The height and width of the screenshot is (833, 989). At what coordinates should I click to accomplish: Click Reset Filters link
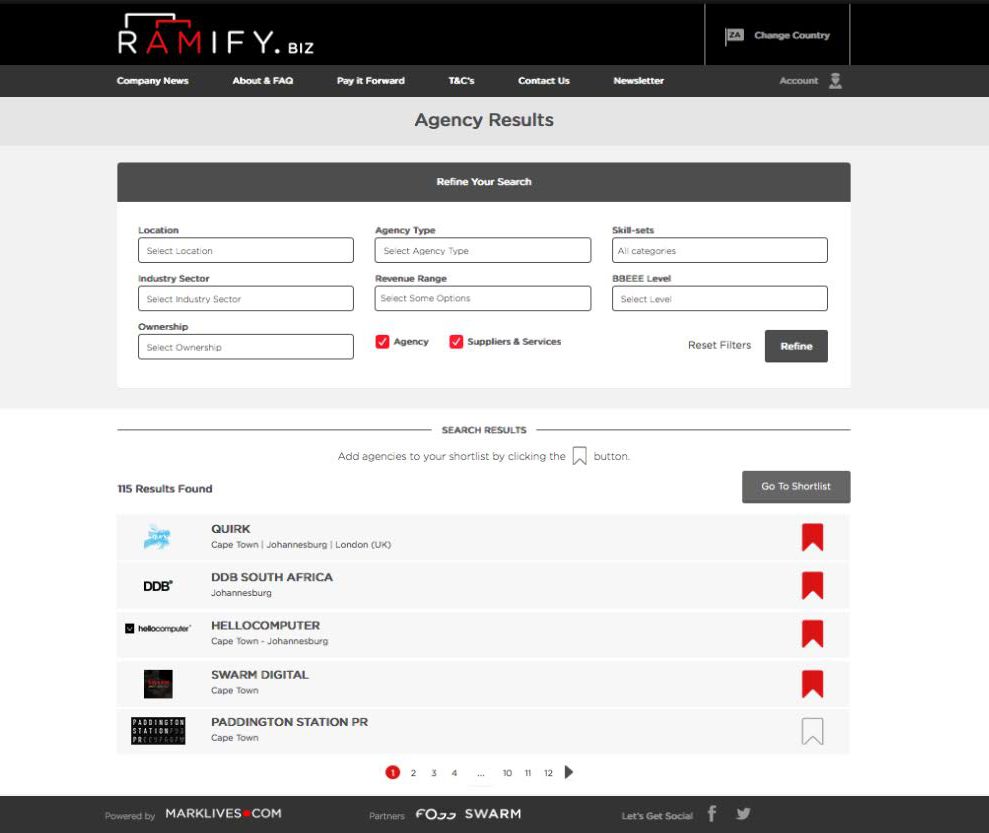click(720, 345)
